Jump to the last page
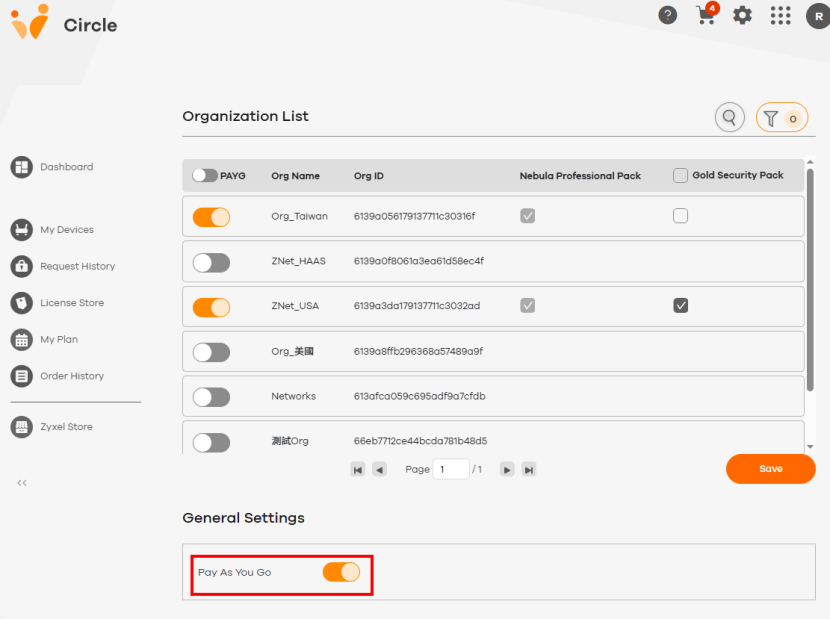Image resolution: width=830 pixels, height=619 pixels. pos(529,470)
